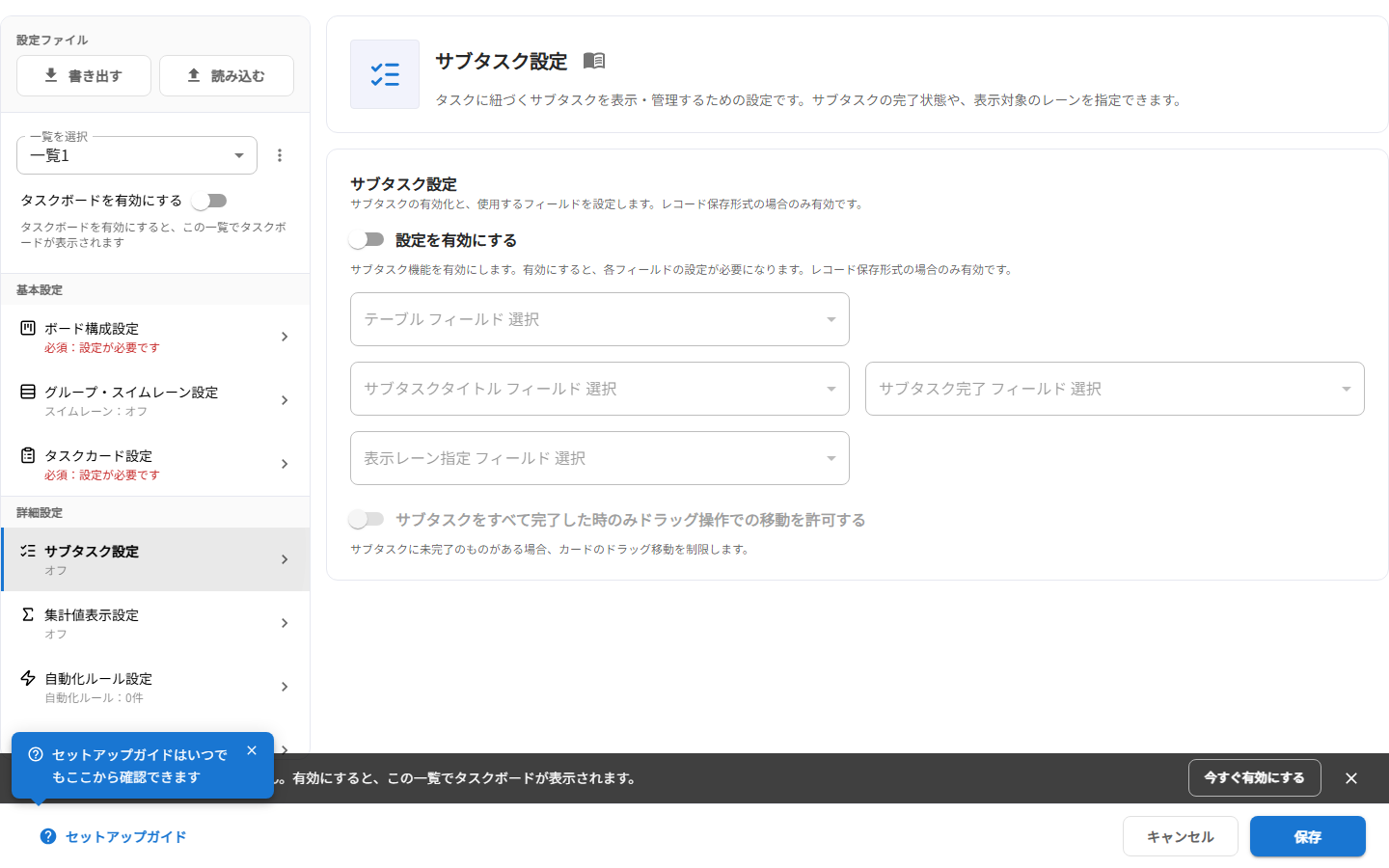Click the board icon next to ボード構成設定
Screen dimensions: 1389x868
point(28,328)
